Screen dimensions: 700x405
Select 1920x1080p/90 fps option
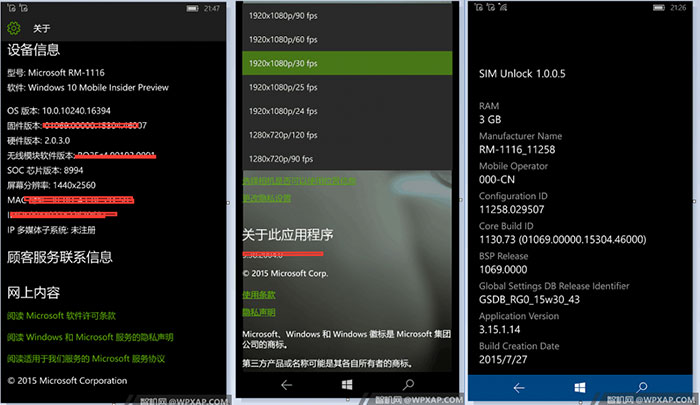tap(347, 16)
